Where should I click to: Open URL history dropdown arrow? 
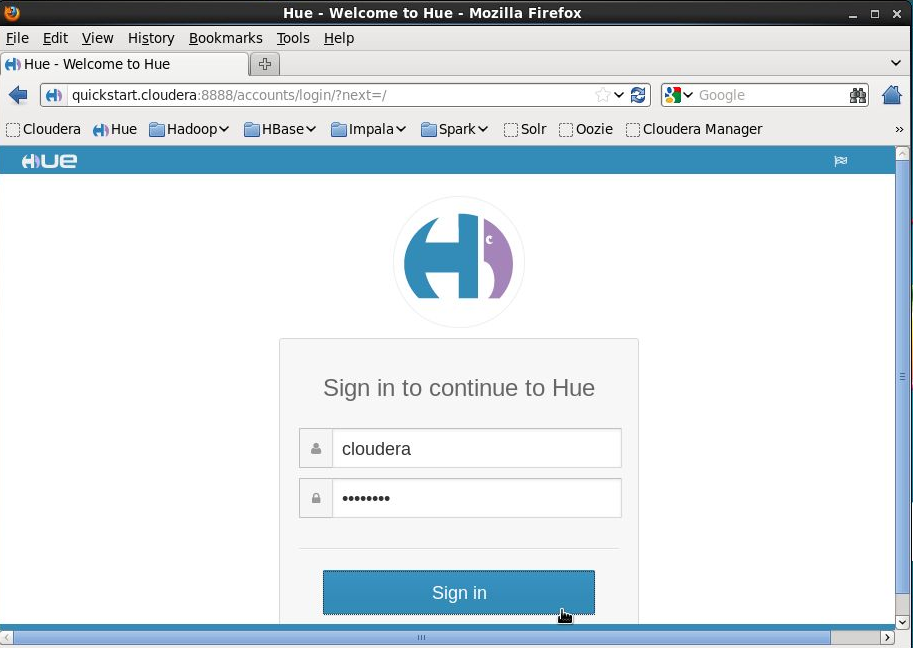tap(619, 95)
